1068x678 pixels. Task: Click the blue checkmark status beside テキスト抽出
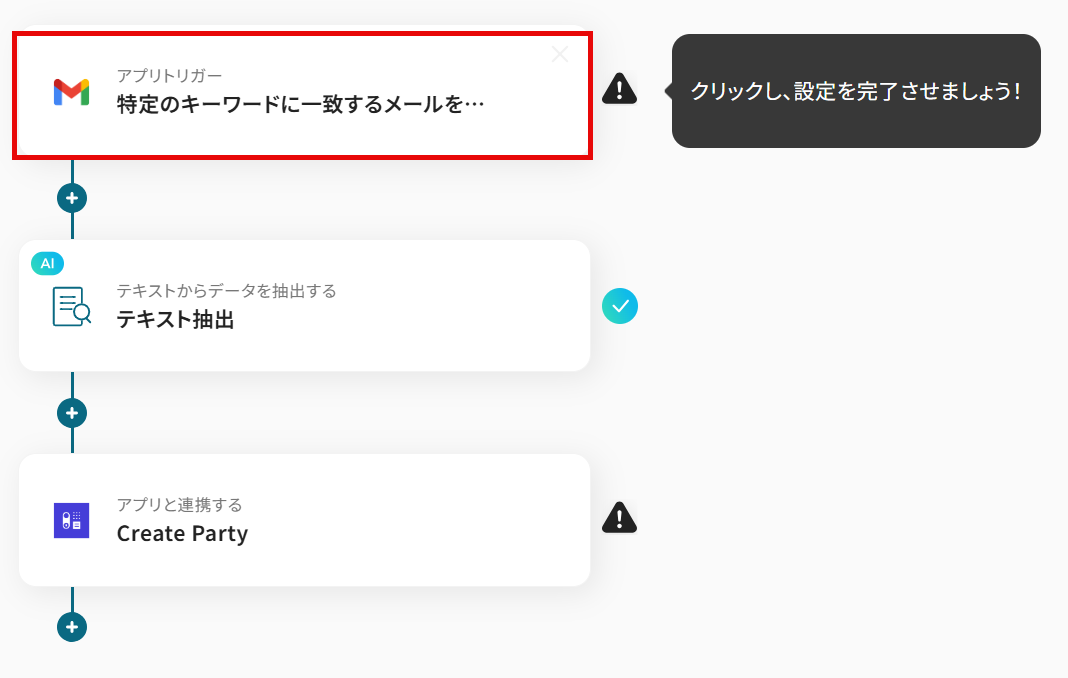tap(619, 306)
